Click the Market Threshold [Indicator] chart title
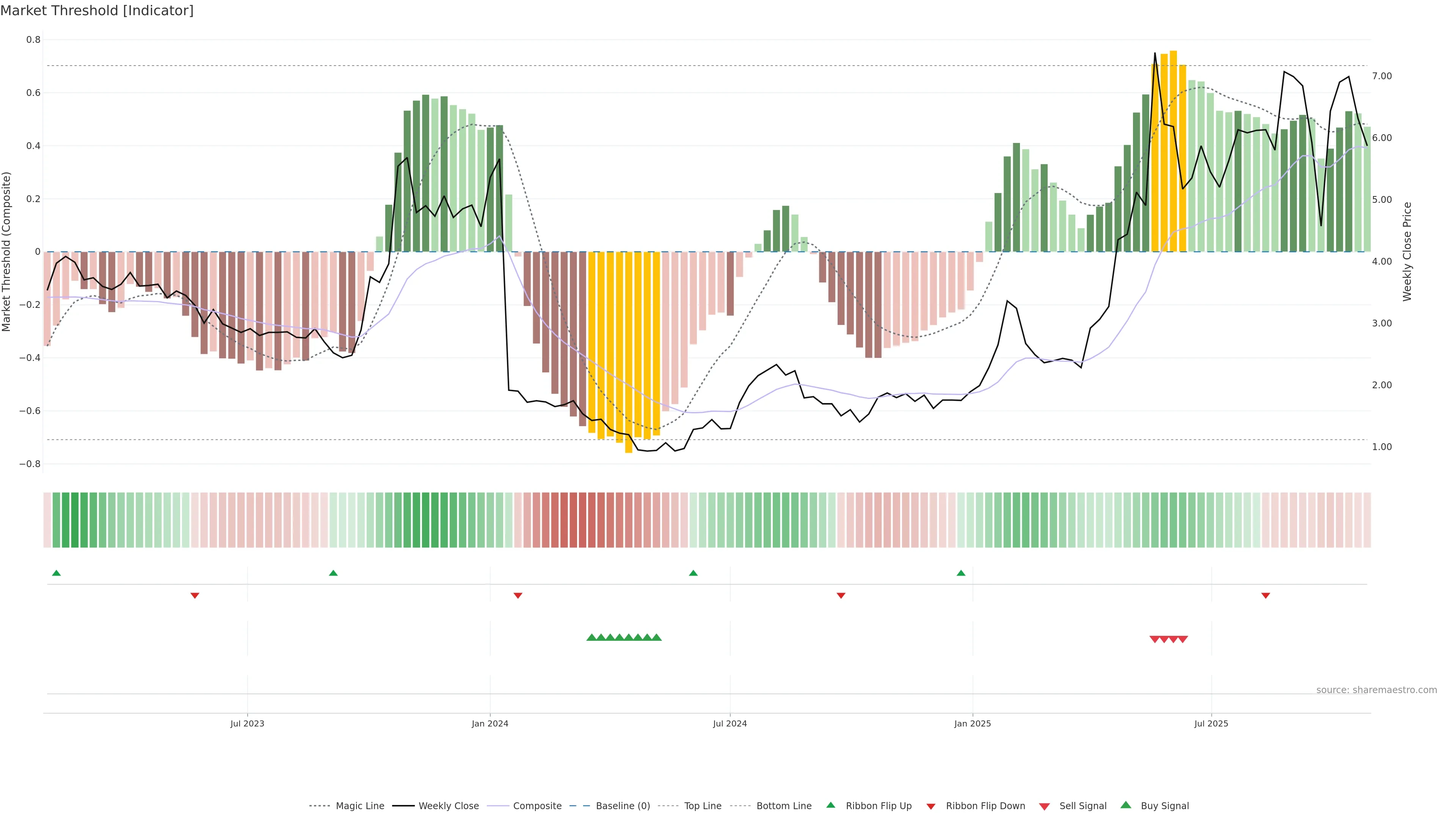Viewport: 1456px width, 819px height. pyautogui.click(x=97, y=11)
